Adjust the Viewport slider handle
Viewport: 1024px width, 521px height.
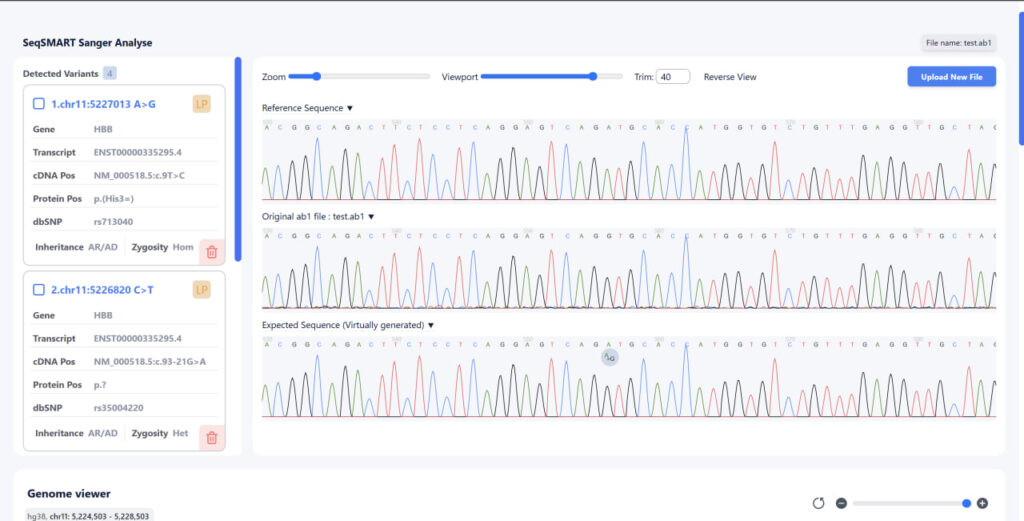pos(593,76)
